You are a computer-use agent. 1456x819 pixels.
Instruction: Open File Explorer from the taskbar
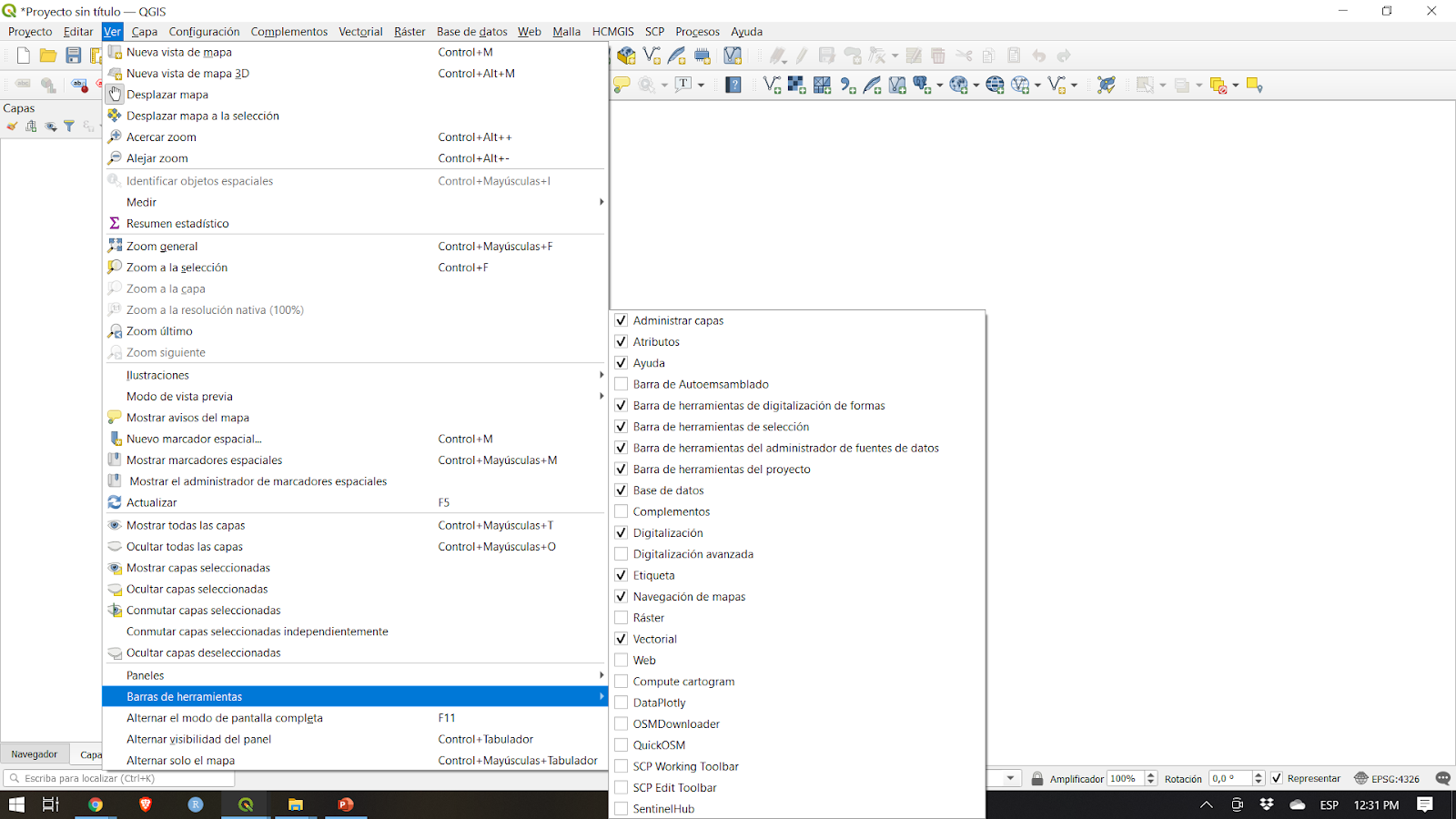click(295, 804)
